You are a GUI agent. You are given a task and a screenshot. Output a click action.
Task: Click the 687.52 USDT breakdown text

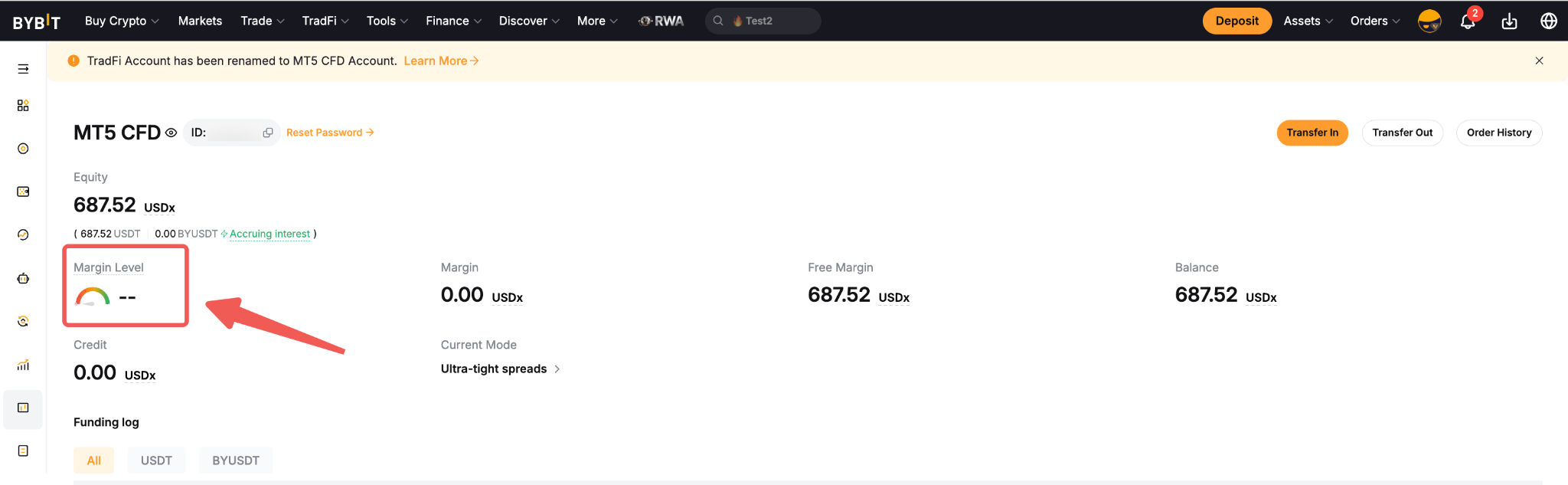pyautogui.click(x=110, y=234)
